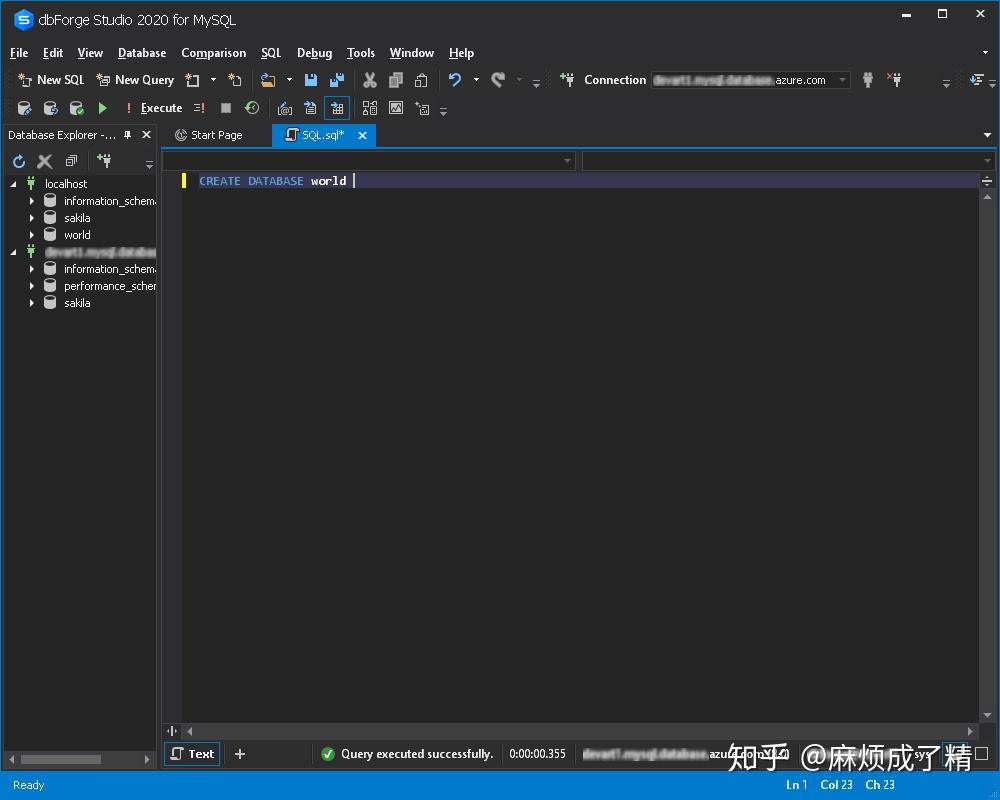Click the Execute button text
This screenshot has height=800, width=1000.
[x=160, y=107]
